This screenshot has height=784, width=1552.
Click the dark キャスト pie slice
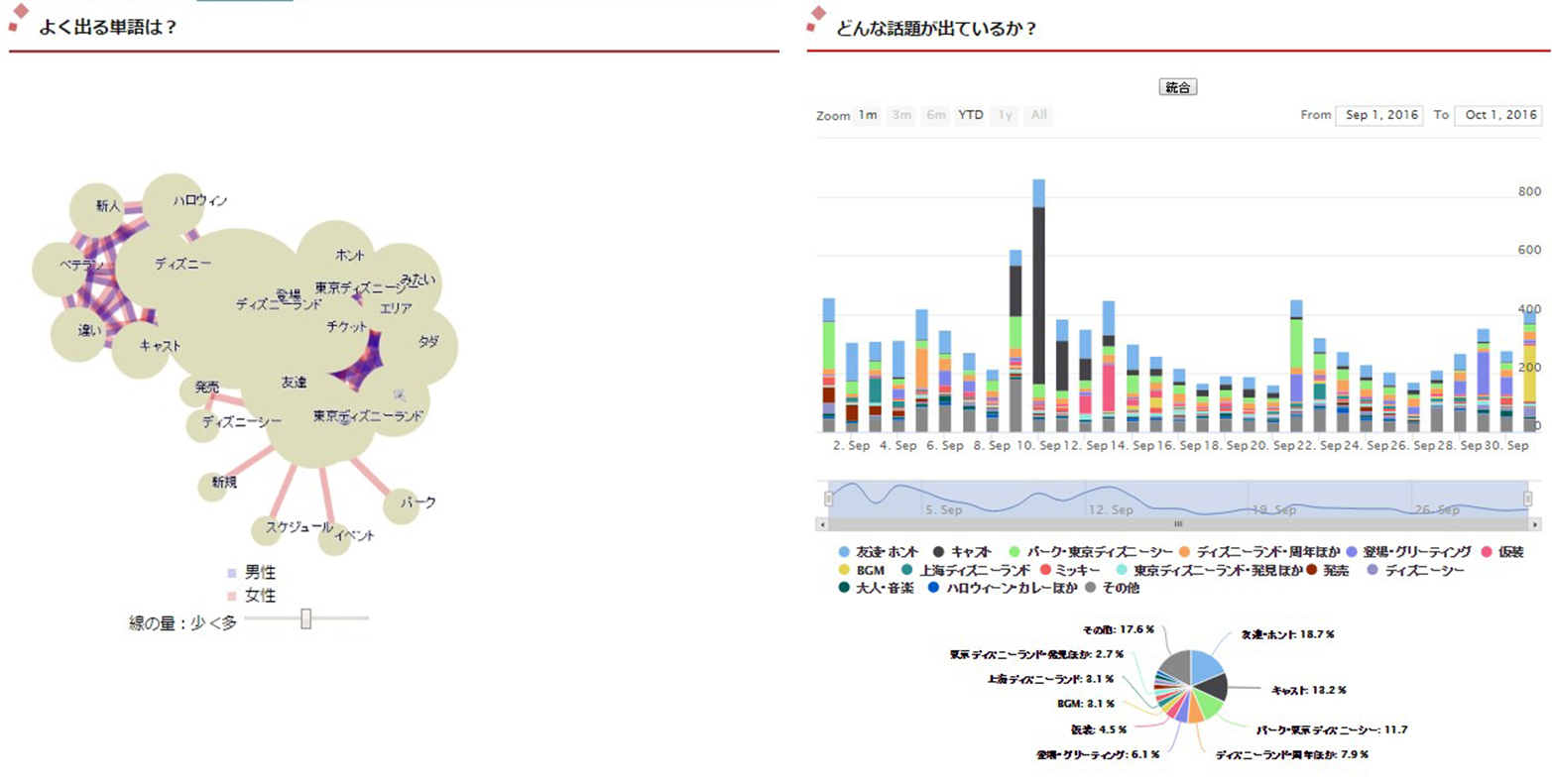tap(1215, 689)
